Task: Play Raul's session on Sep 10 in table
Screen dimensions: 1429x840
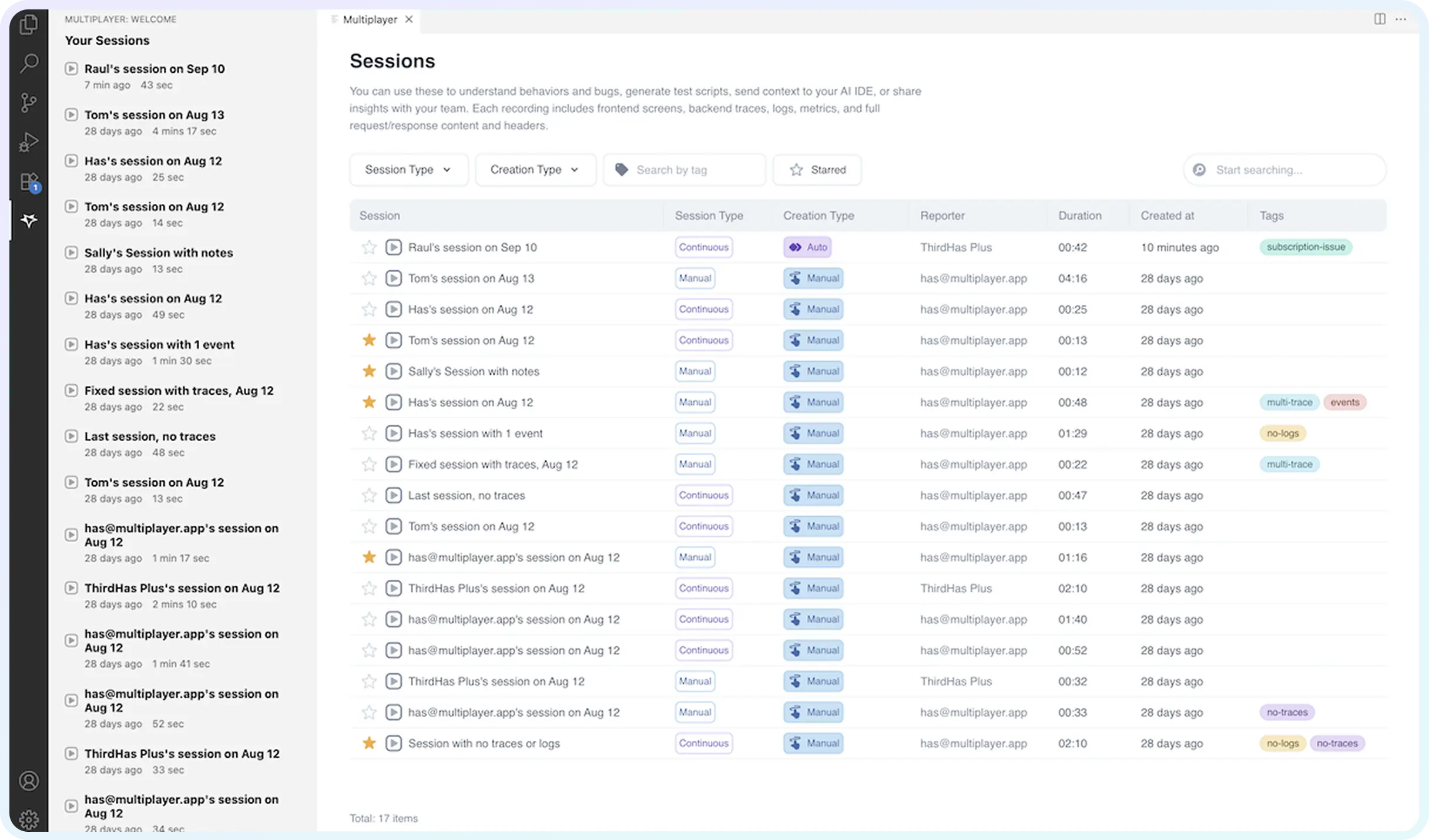Action: [x=393, y=247]
